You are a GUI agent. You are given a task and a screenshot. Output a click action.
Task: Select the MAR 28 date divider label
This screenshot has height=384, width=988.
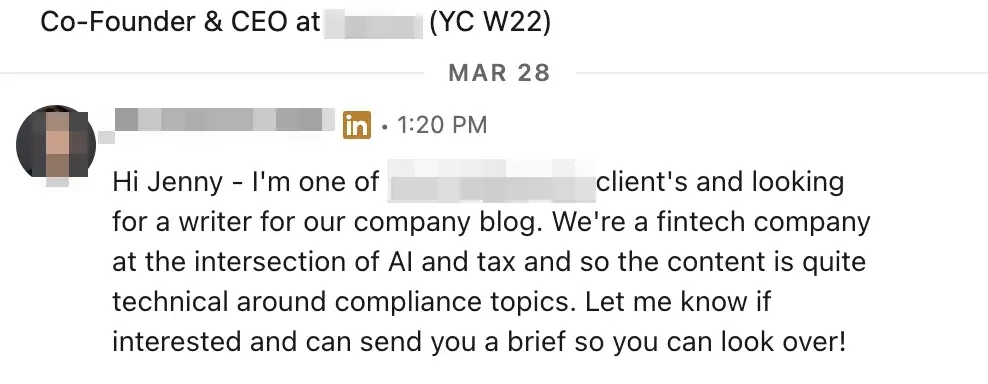tap(499, 73)
